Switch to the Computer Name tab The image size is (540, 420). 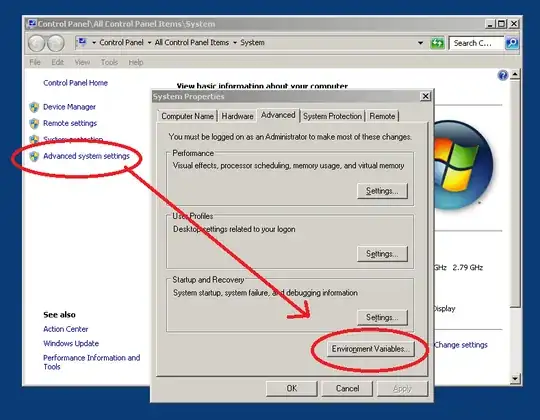tap(187, 116)
